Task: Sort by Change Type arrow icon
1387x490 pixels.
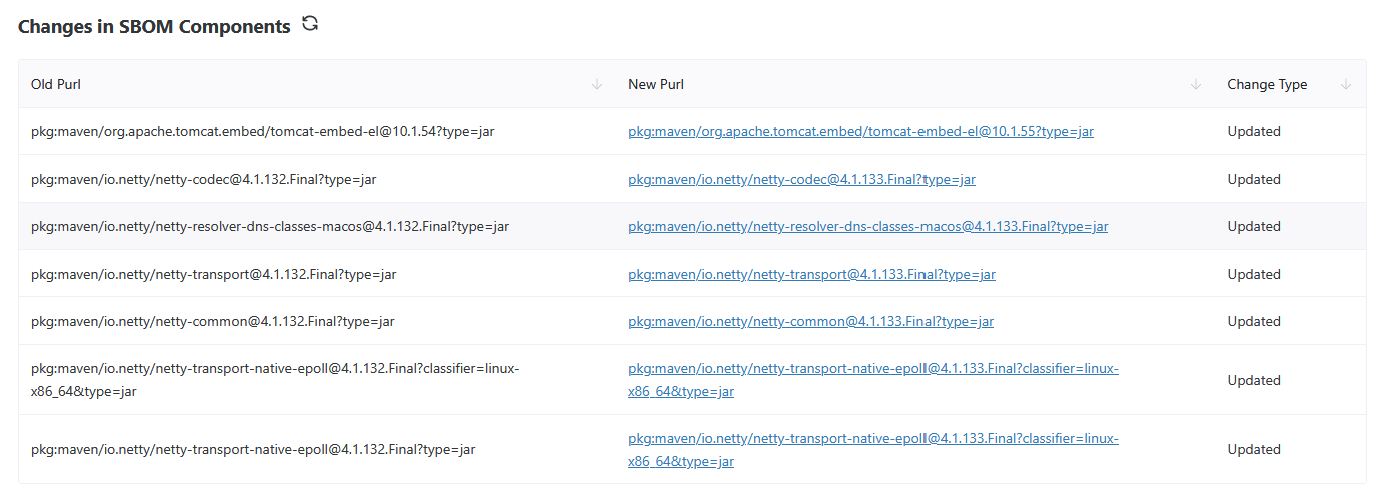Action: pos(1346,84)
